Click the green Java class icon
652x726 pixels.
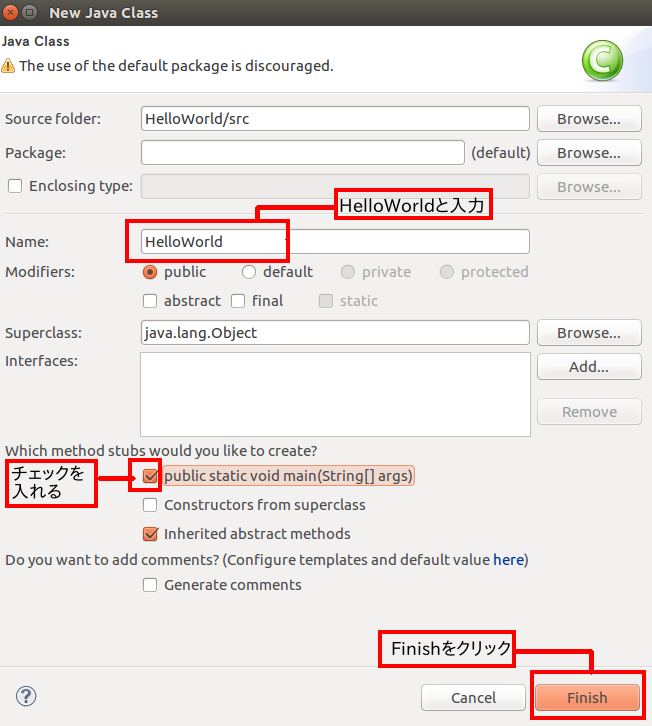click(602, 61)
